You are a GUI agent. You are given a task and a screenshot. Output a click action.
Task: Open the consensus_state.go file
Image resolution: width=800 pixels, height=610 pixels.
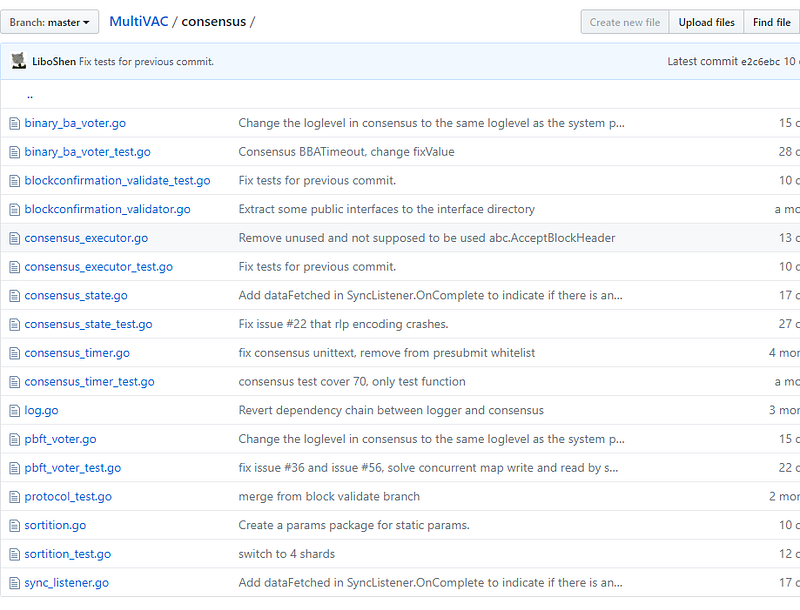[x=76, y=296]
